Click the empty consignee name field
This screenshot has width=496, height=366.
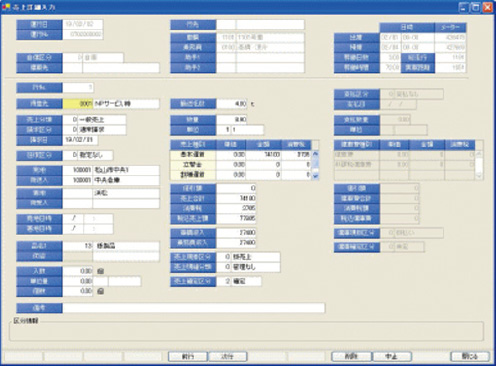click(x=126, y=203)
